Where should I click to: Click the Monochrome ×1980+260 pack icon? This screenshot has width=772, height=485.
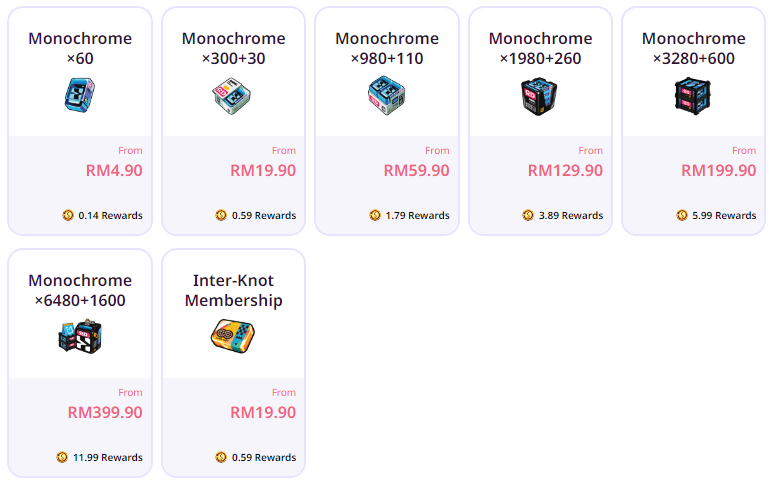coord(540,96)
